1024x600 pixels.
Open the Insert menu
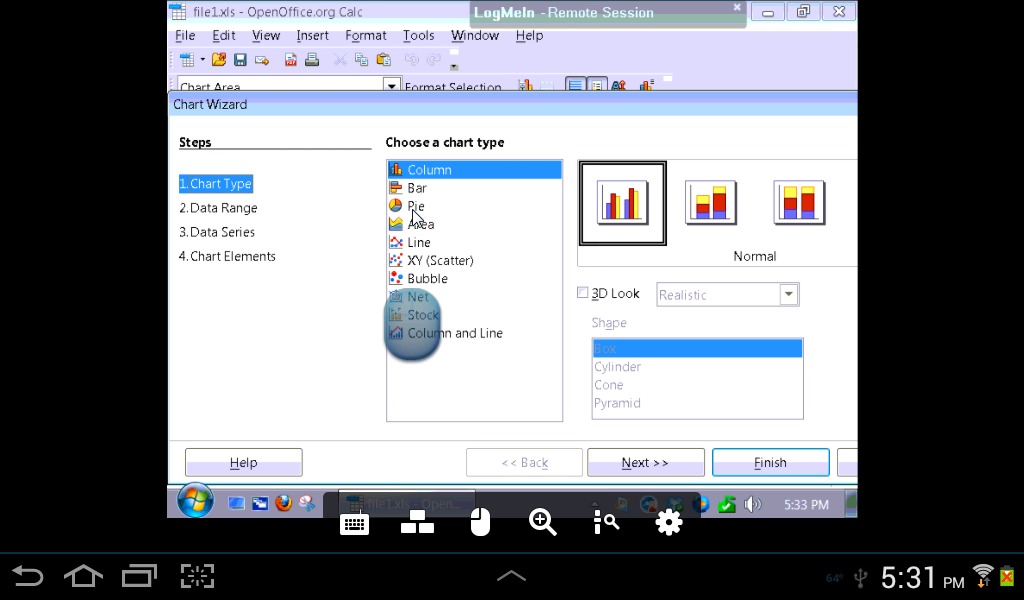tap(312, 35)
